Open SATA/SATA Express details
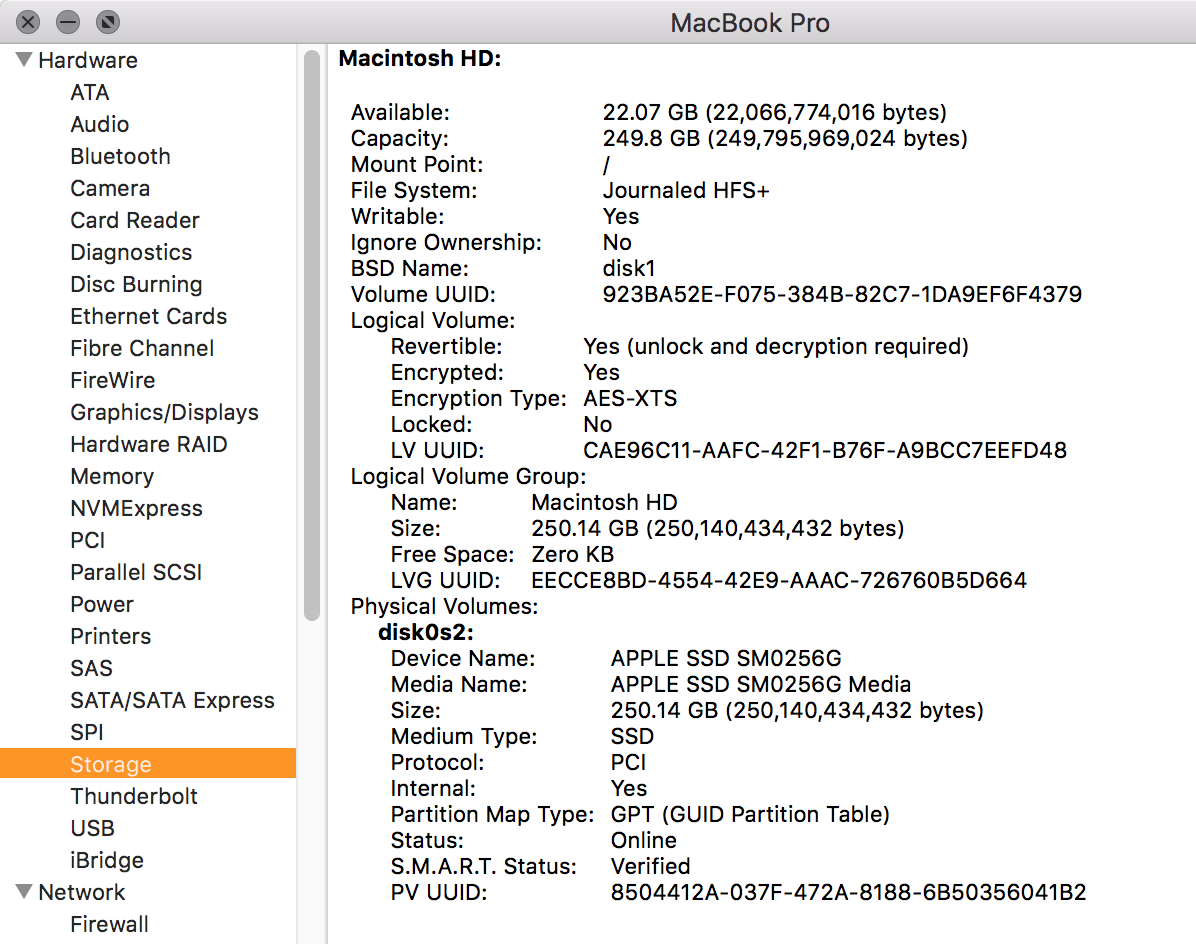The image size is (1196, 944). (x=172, y=700)
